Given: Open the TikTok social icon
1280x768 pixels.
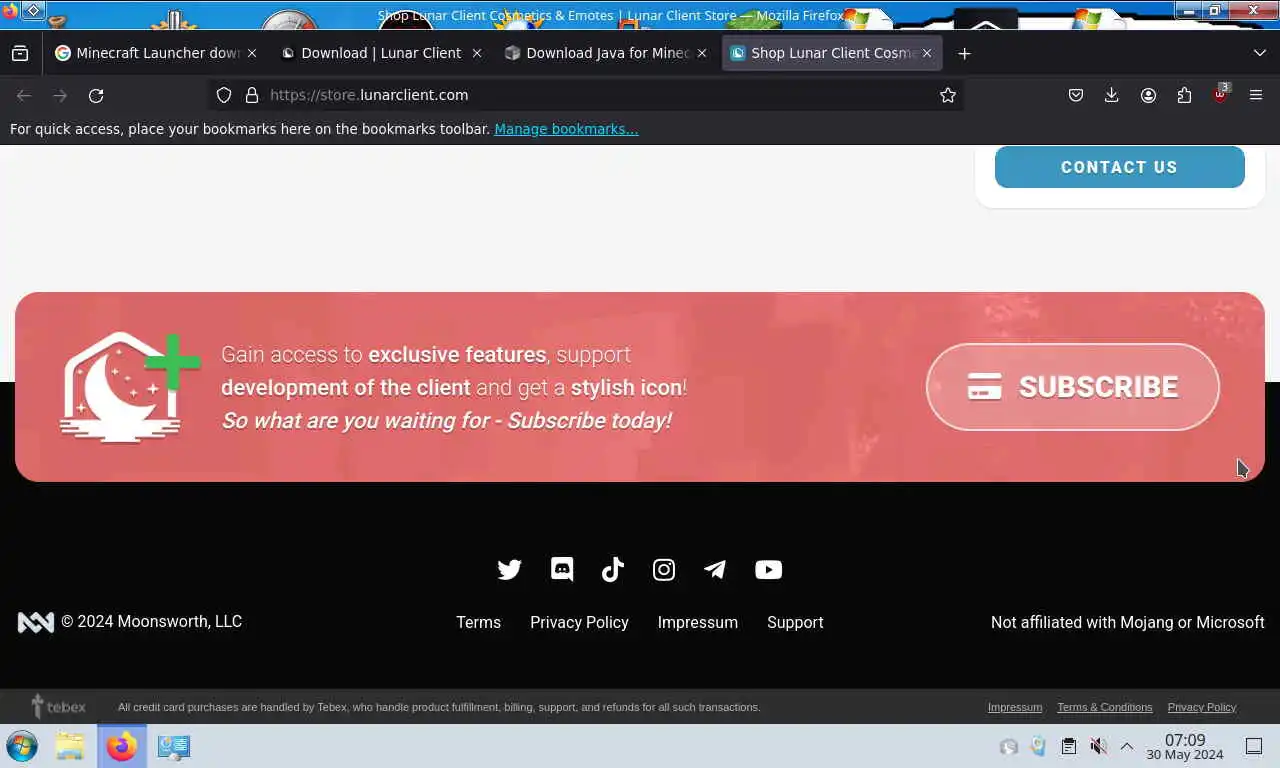Looking at the screenshot, I should pyautogui.click(x=613, y=570).
